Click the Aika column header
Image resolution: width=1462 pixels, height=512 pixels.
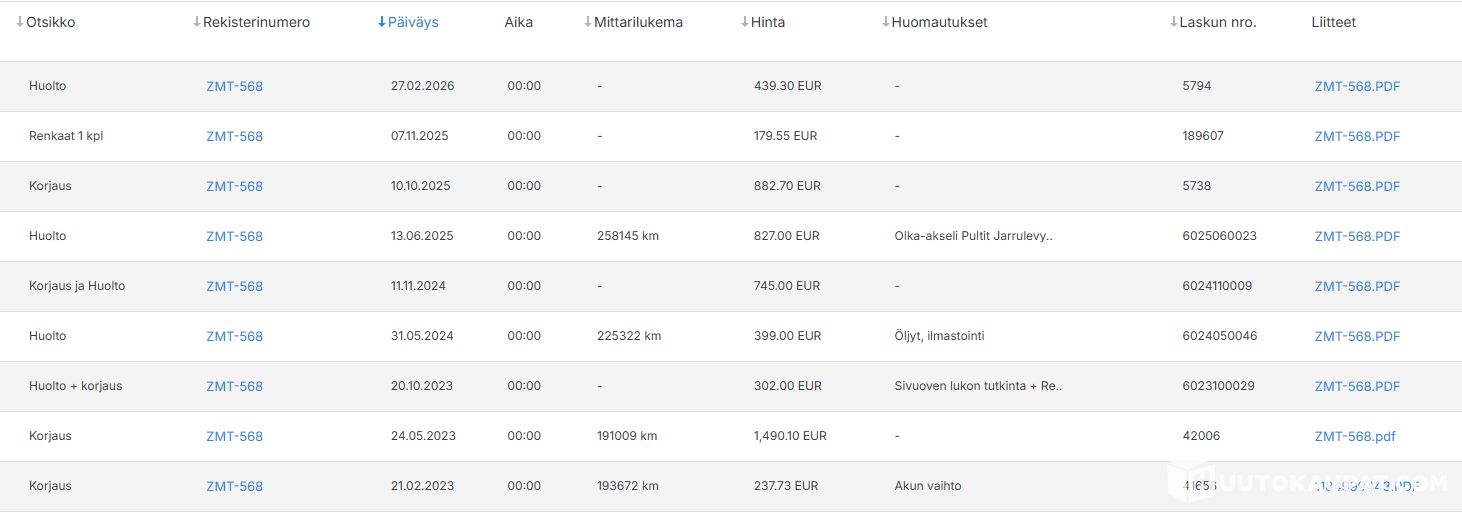tap(518, 22)
